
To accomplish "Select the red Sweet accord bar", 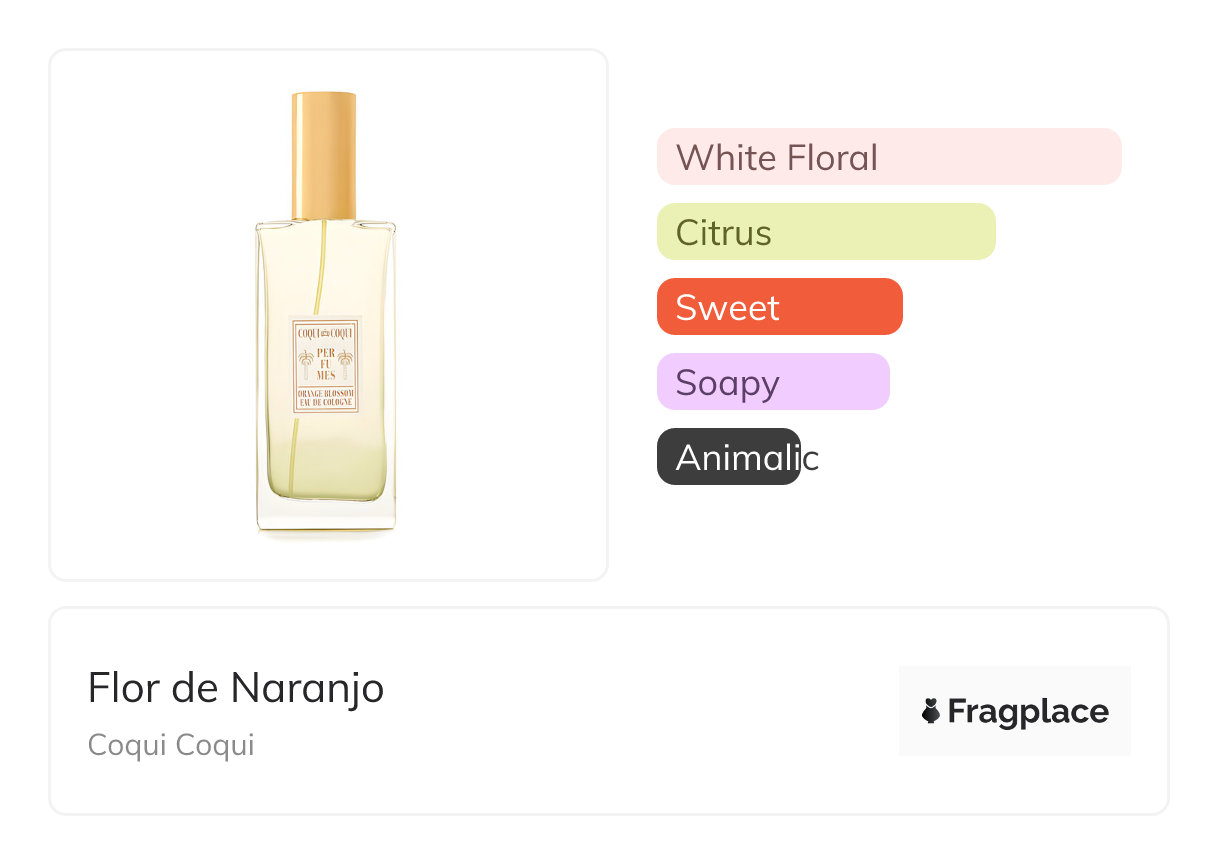I will pos(779,307).
